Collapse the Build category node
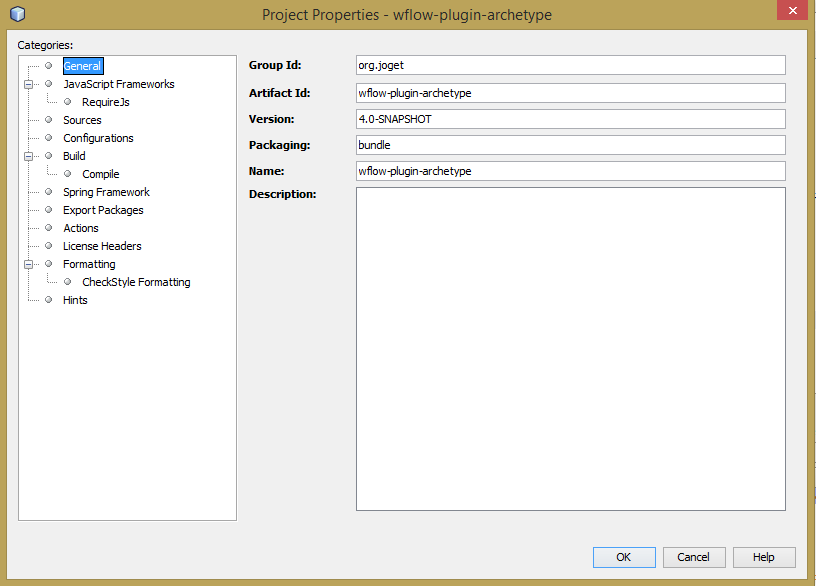The height and width of the screenshot is (586, 819). [29, 156]
